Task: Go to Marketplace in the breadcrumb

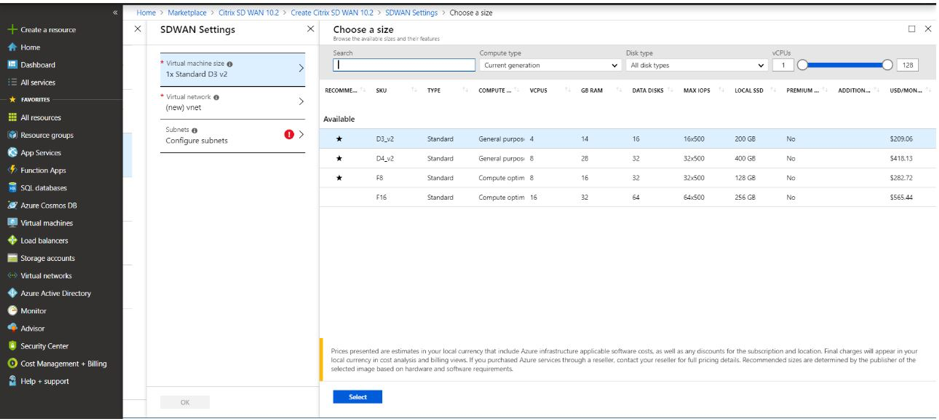Action: pos(187,13)
